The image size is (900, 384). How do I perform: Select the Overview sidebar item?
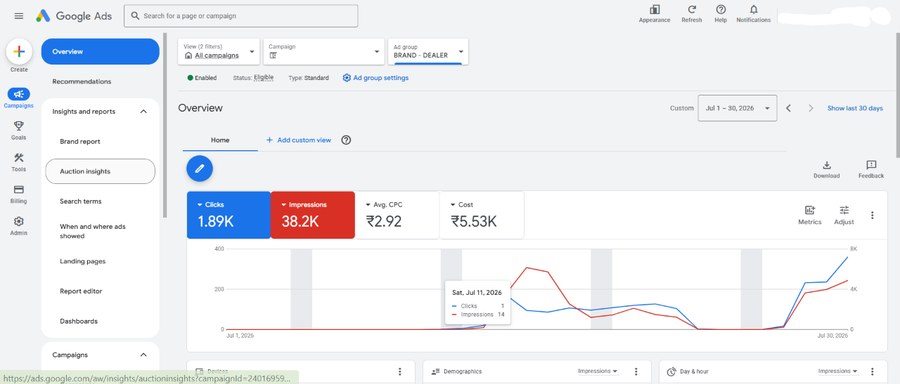[100, 52]
